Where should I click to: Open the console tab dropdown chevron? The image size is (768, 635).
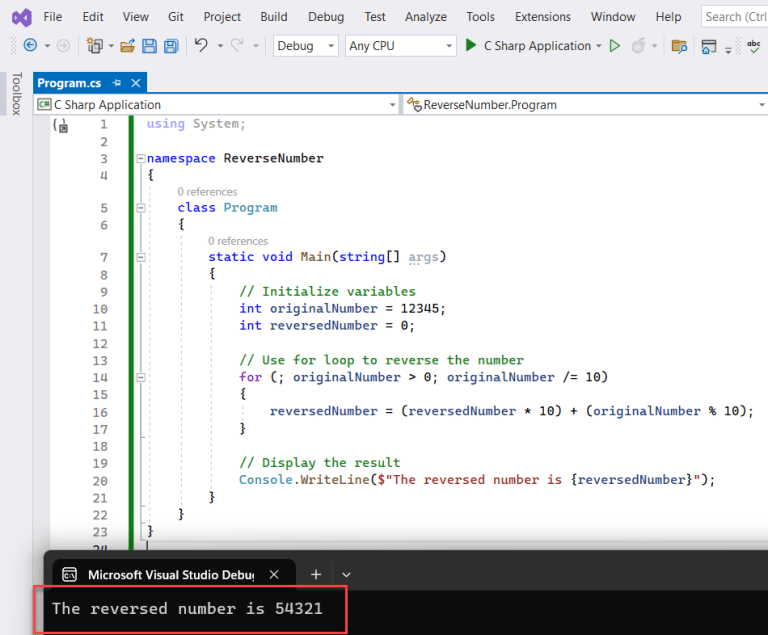tap(346, 575)
